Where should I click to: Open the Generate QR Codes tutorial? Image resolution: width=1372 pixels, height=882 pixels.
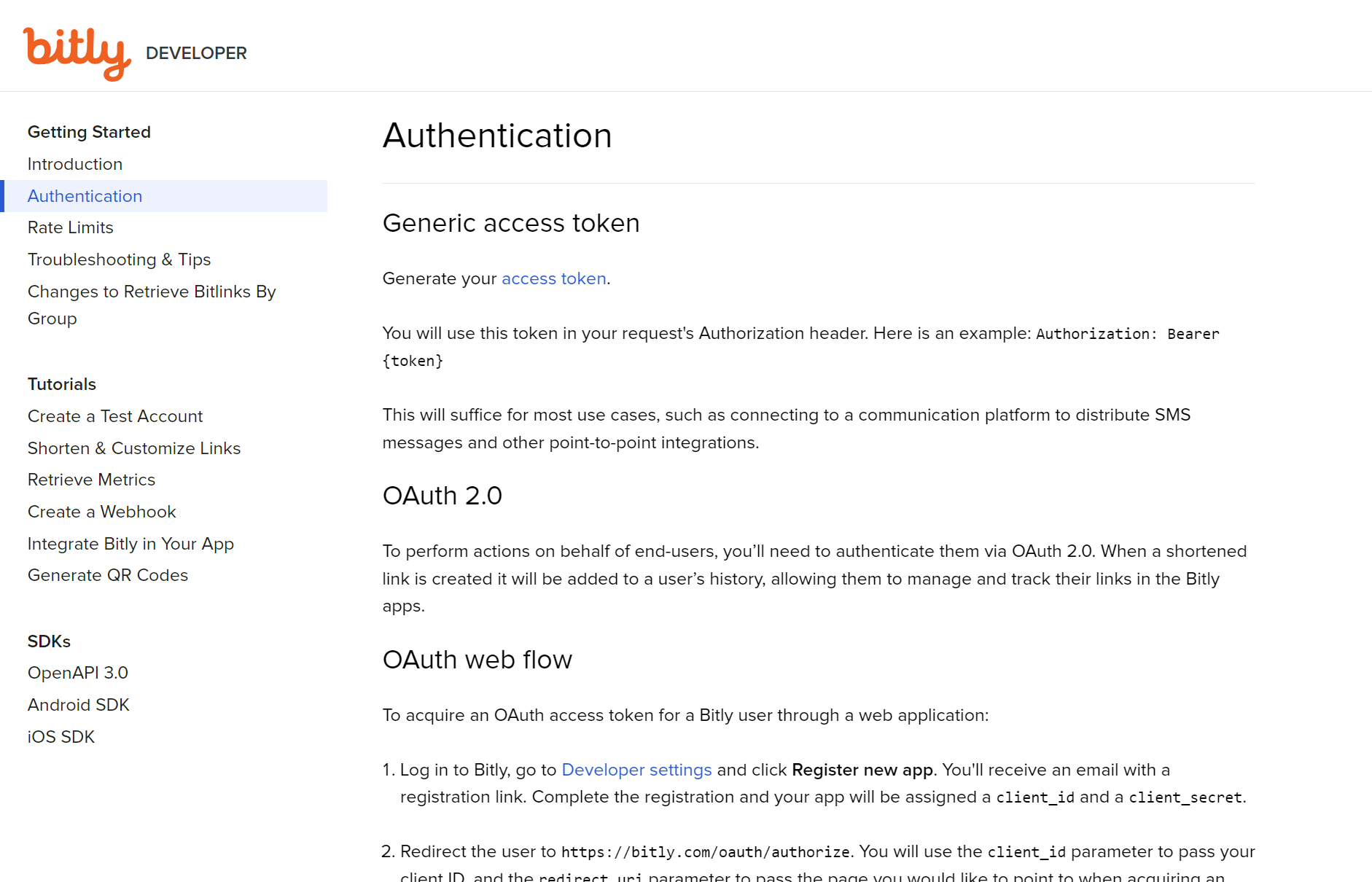click(x=108, y=575)
